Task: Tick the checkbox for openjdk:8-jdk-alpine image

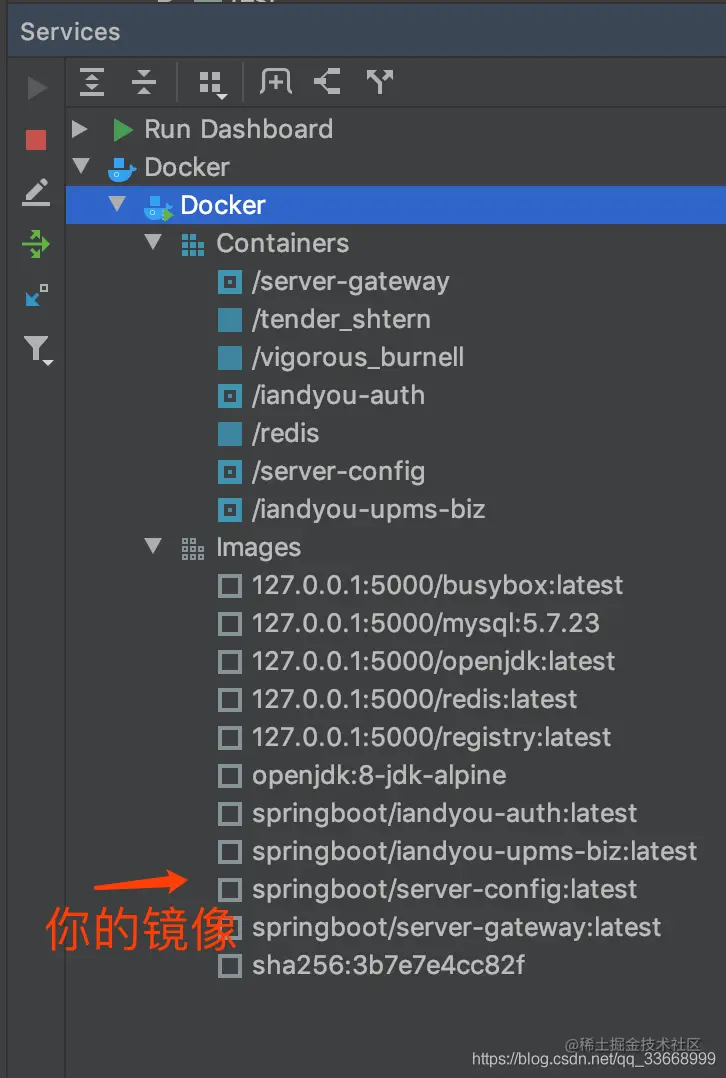Action: click(x=230, y=776)
